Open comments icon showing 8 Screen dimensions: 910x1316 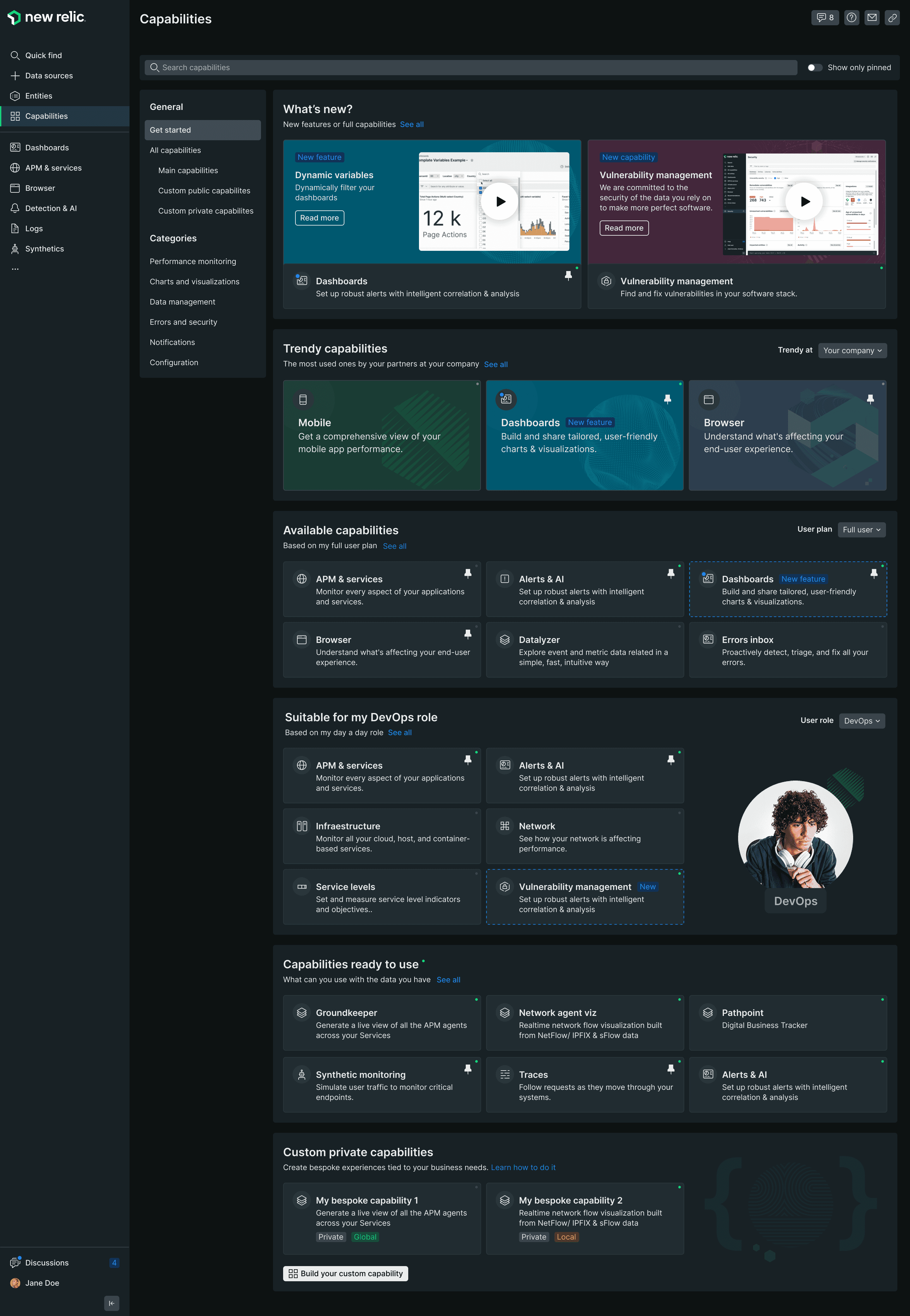tap(824, 18)
